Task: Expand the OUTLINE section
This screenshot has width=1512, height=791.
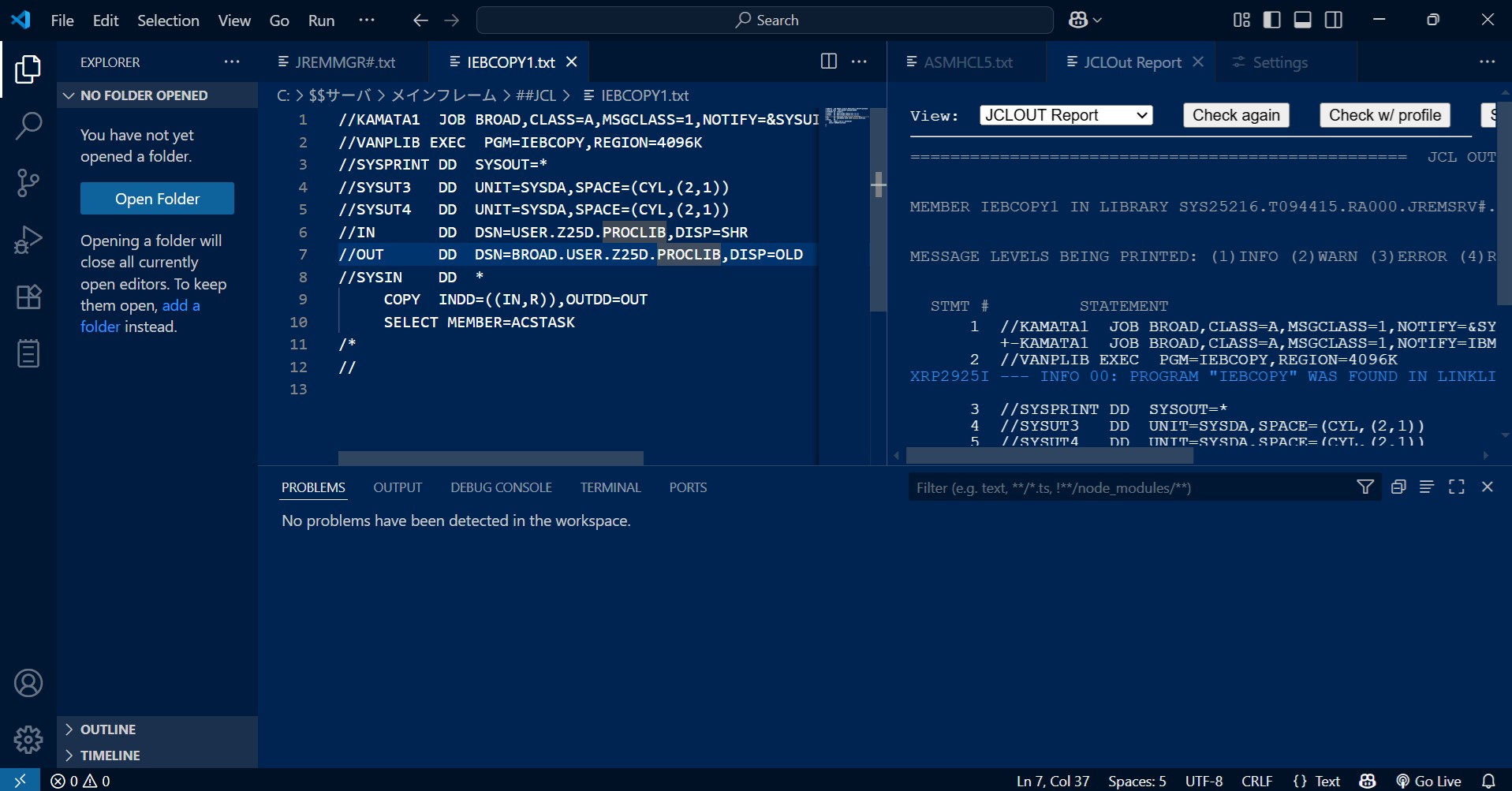Action: (108, 729)
